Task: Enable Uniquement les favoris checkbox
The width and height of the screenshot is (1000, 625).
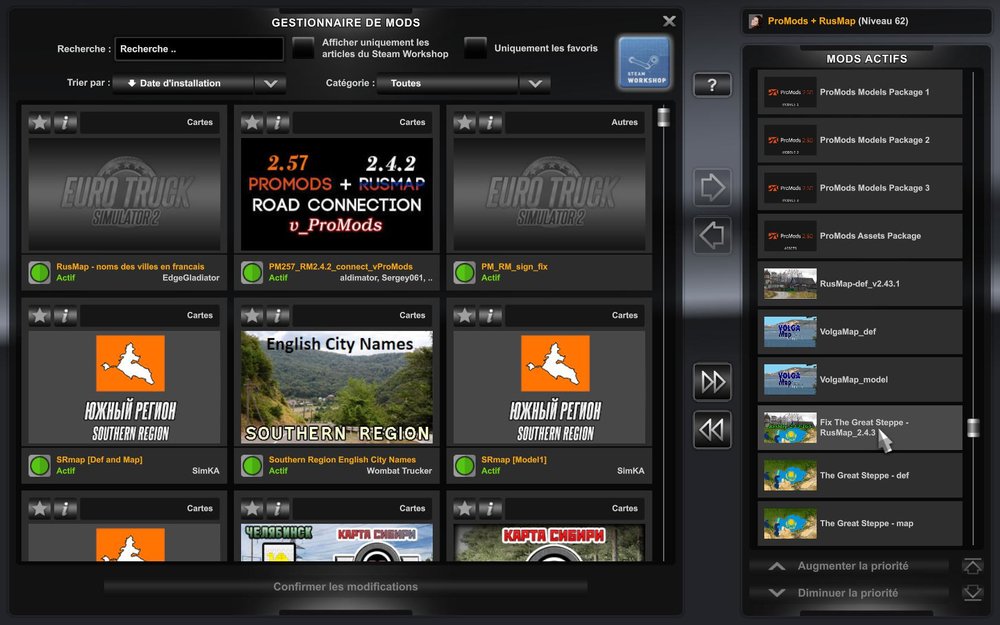Action: (x=475, y=48)
